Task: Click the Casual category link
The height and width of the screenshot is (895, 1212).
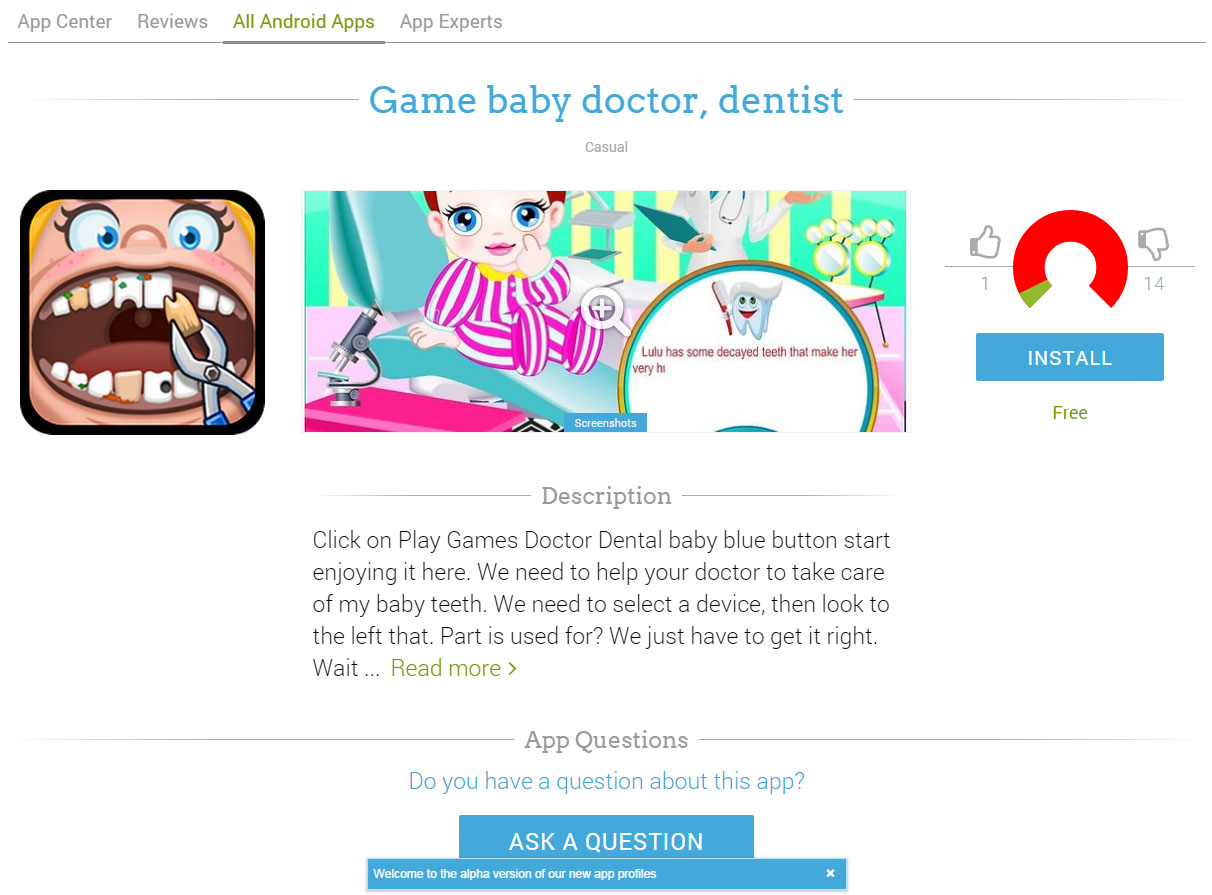Action: 606,147
